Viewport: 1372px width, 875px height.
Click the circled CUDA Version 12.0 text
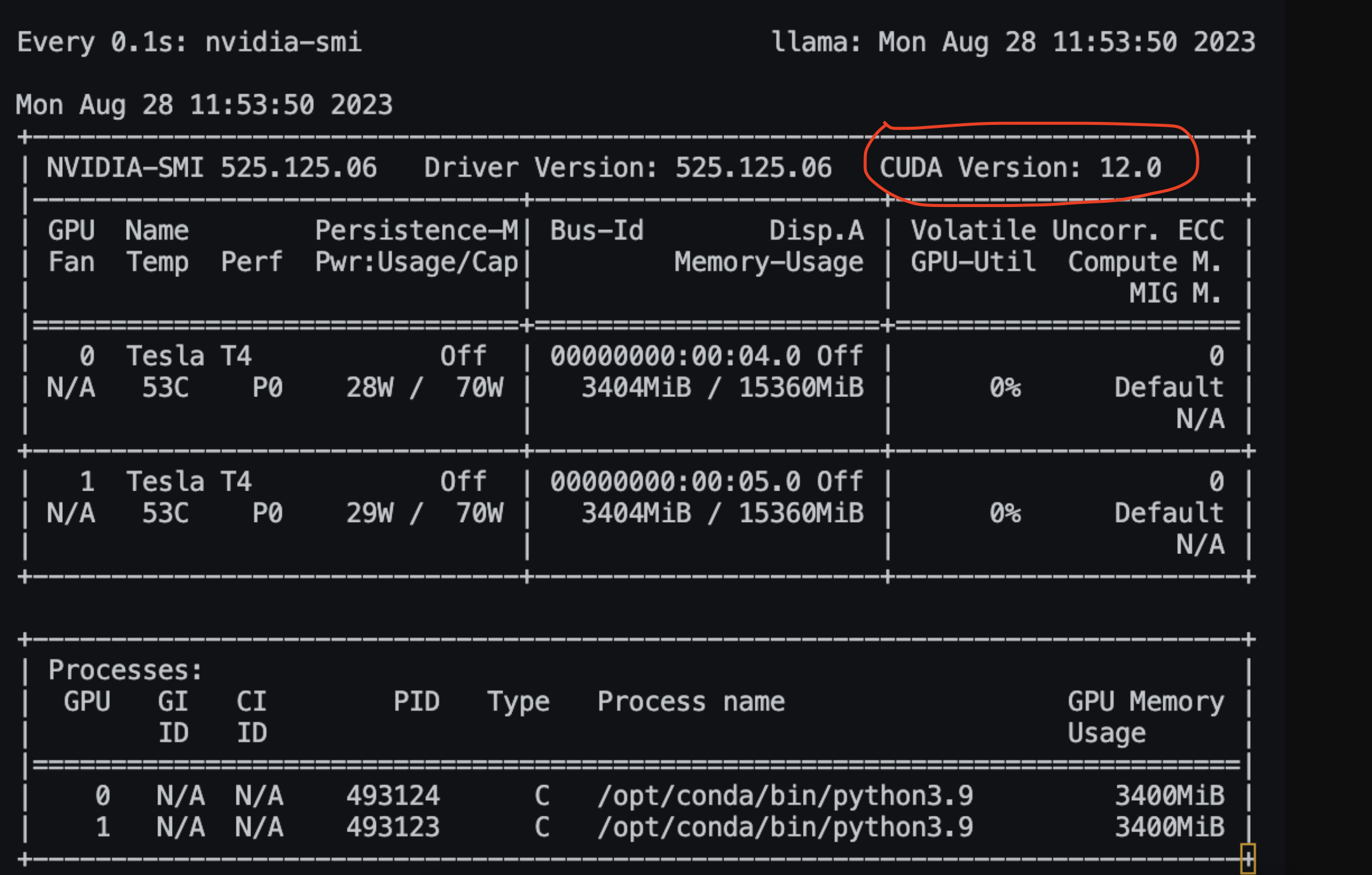coord(1020,168)
